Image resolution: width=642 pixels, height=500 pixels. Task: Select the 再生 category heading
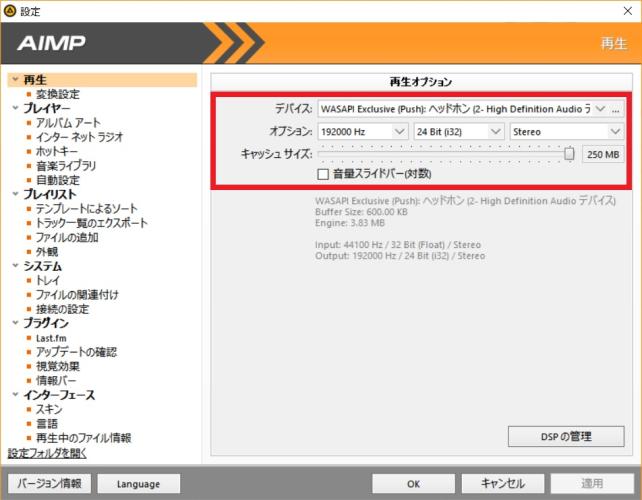click(x=35, y=79)
